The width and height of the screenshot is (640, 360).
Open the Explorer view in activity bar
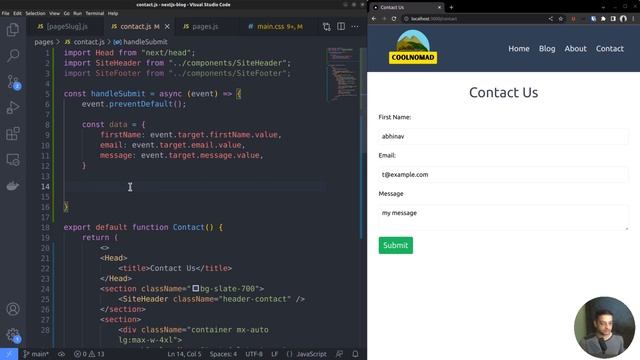coord(13,29)
